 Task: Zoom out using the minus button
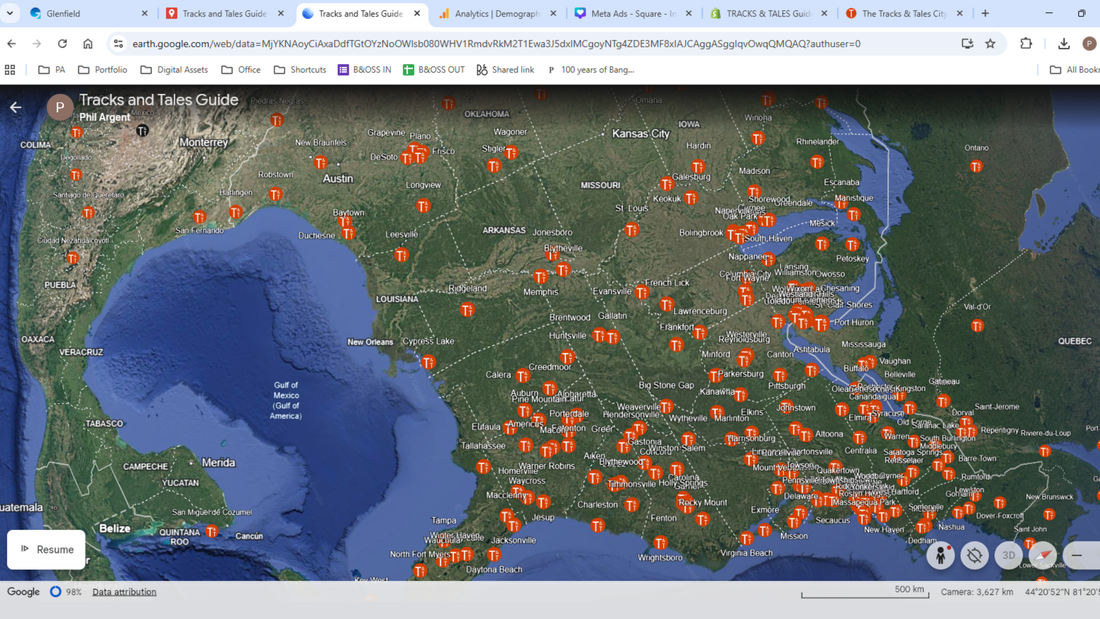point(1077,555)
